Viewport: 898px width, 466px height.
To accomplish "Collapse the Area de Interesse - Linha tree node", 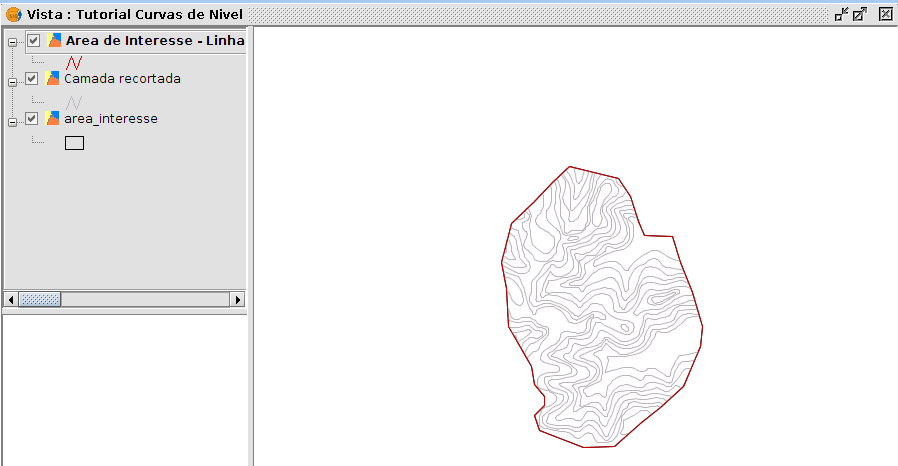I will [x=12, y=43].
